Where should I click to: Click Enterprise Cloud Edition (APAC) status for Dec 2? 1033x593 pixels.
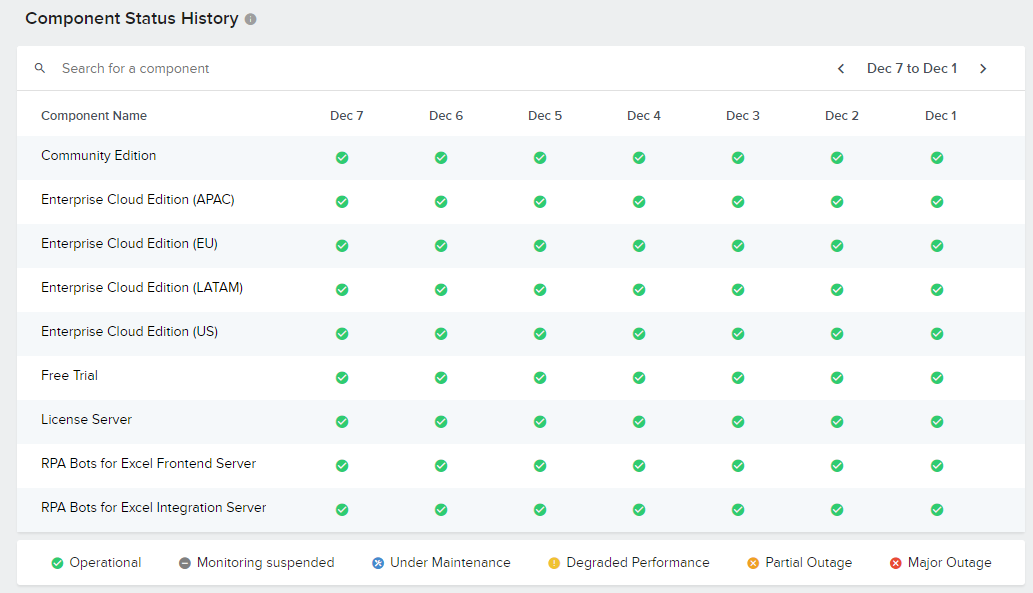(x=837, y=202)
